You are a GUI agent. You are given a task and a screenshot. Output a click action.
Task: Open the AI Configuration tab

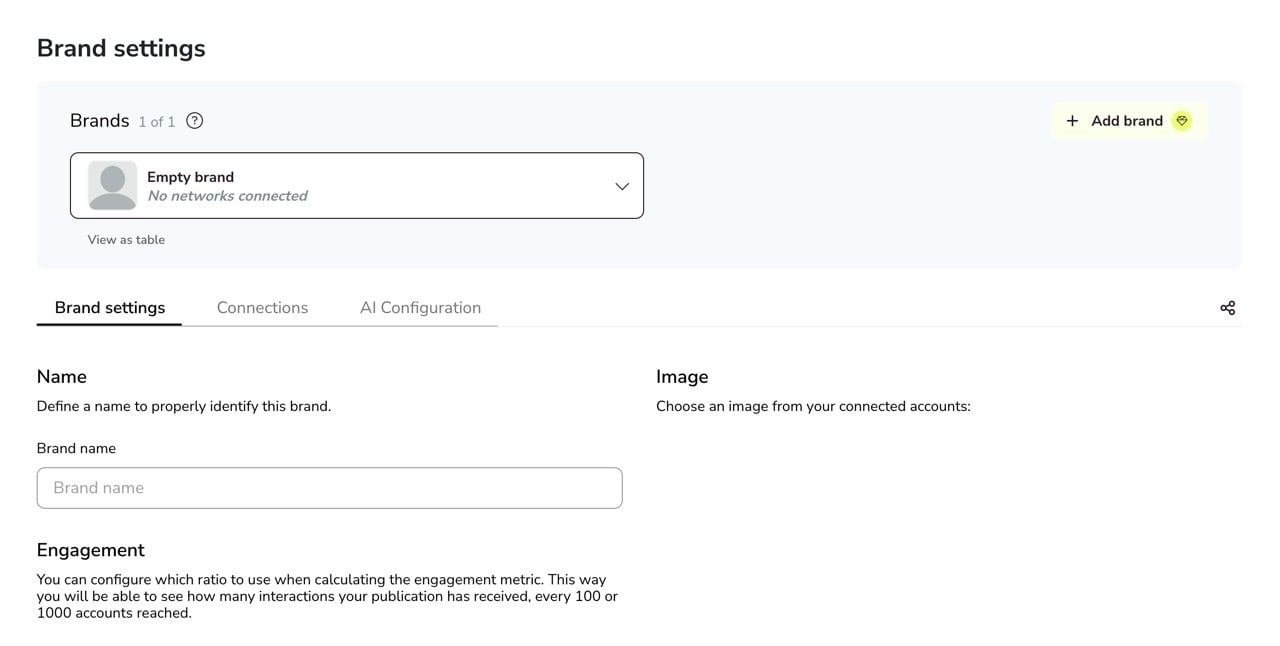tap(420, 308)
